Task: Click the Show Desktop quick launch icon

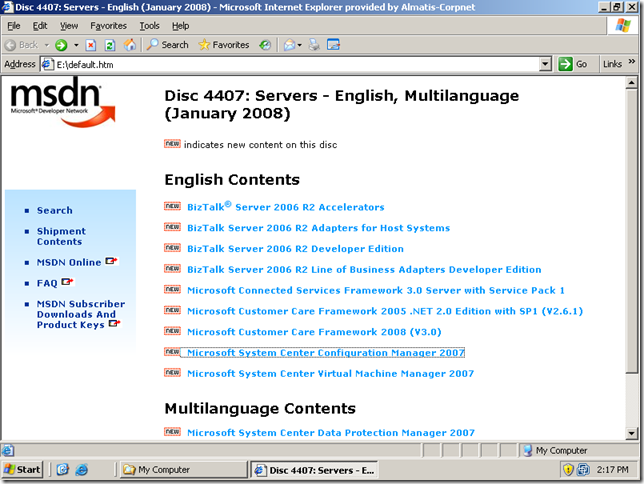Action: [x=63, y=470]
